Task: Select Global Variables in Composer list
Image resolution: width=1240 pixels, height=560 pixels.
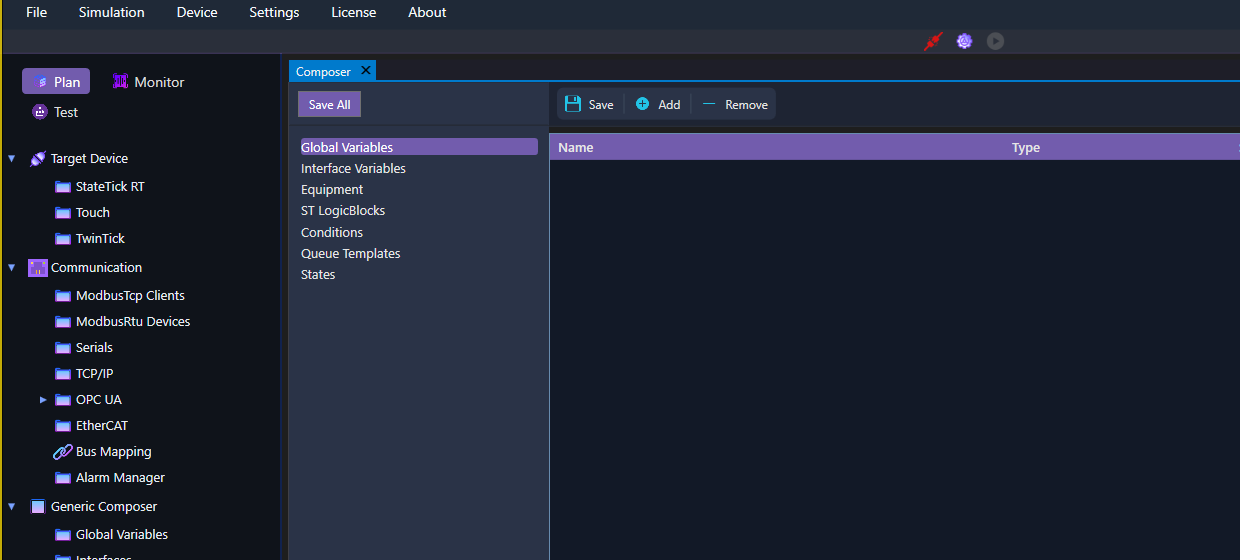Action: (419, 147)
